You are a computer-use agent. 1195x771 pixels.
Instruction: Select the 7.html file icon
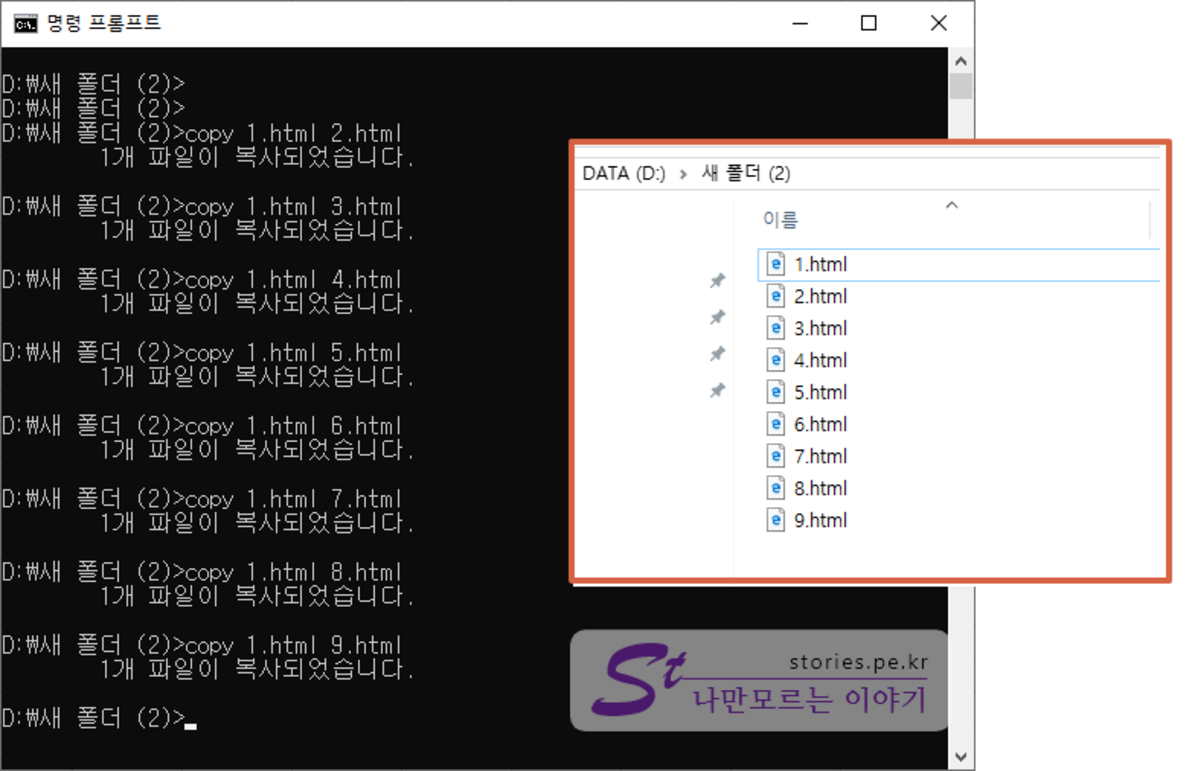pyautogui.click(x=775, y=456)
